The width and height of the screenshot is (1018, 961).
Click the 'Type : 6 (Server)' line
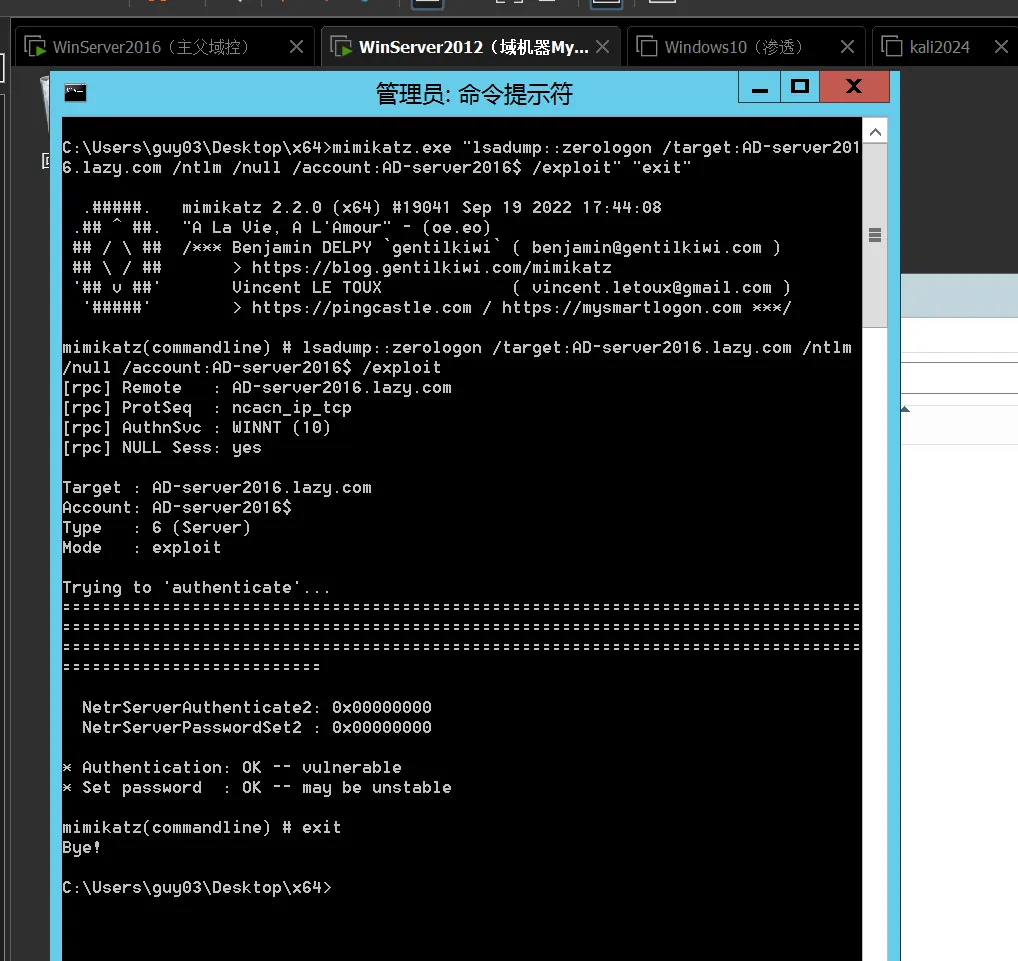click(x=156, y=527)
